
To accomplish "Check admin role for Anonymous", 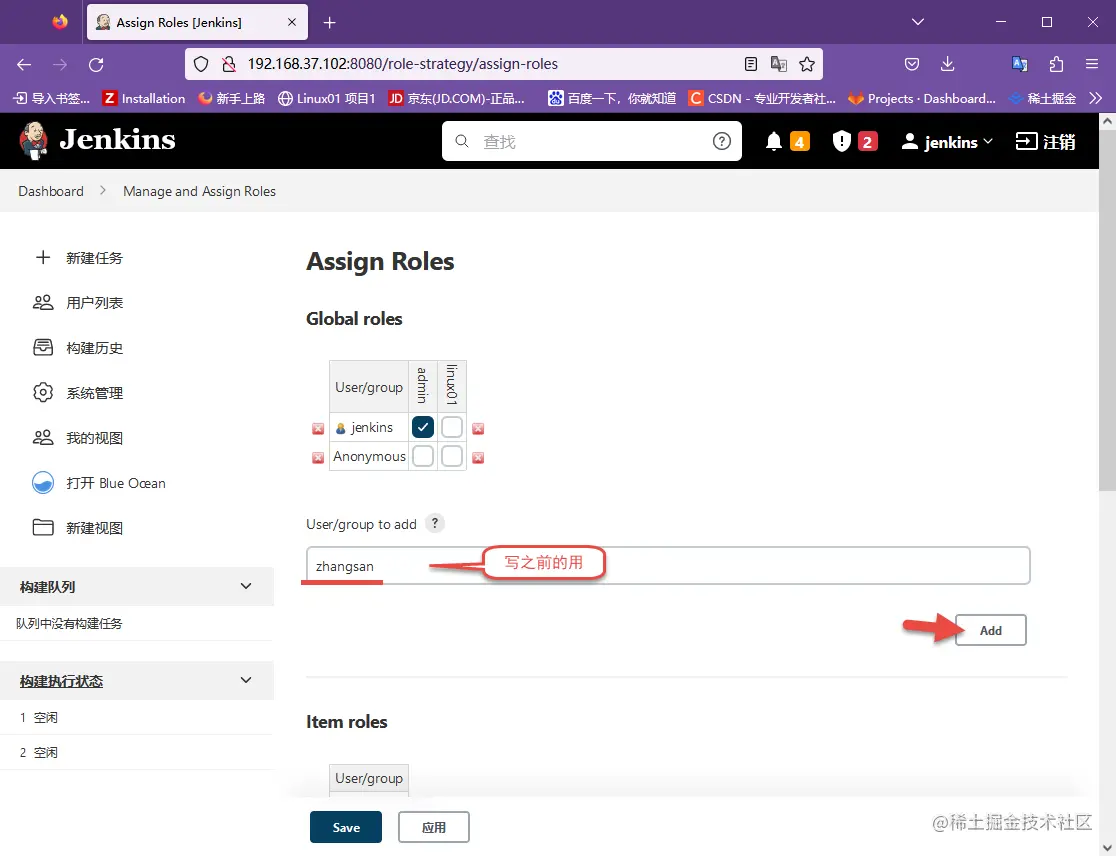I will coord(423,456).
